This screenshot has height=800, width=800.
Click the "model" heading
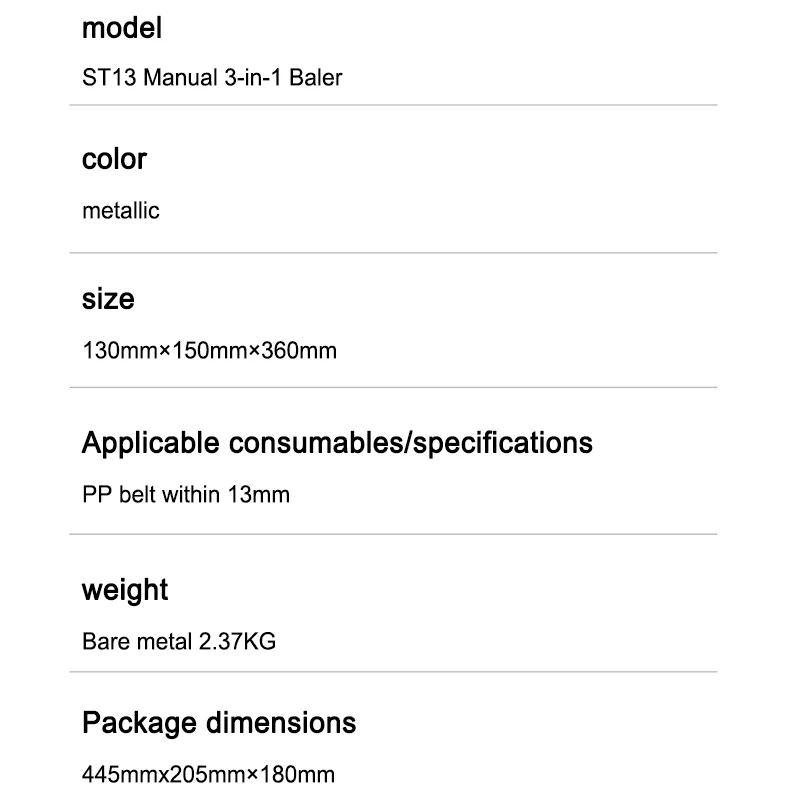121,28
